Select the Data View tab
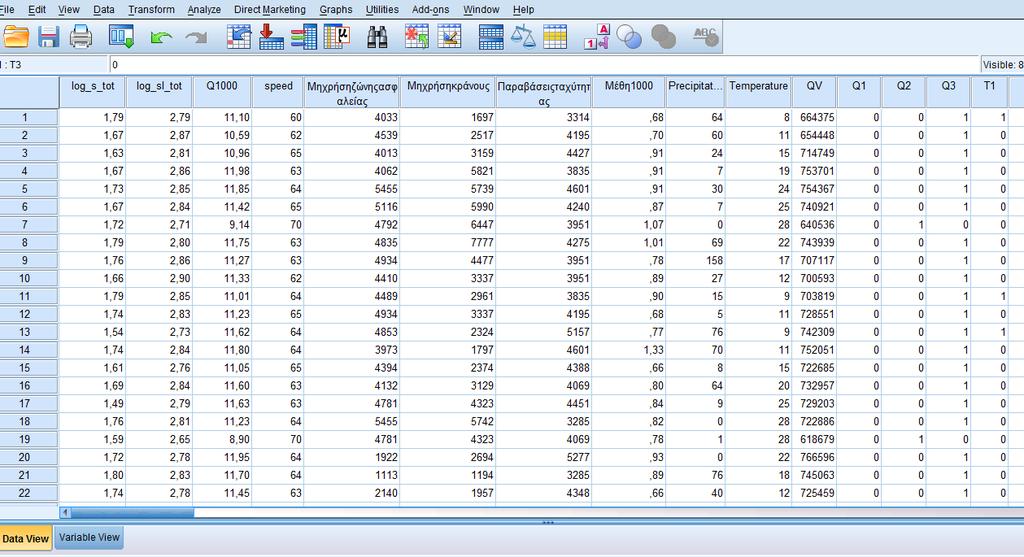This screenshot has height=557, width=1024. [x=25, y=539]
